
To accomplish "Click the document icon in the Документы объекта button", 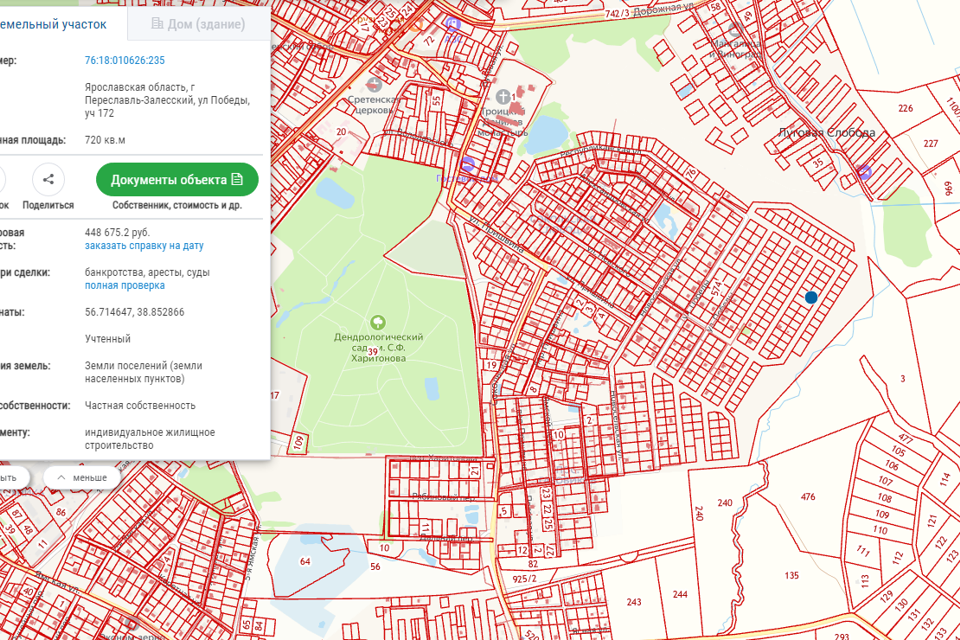I will point(237,179).
